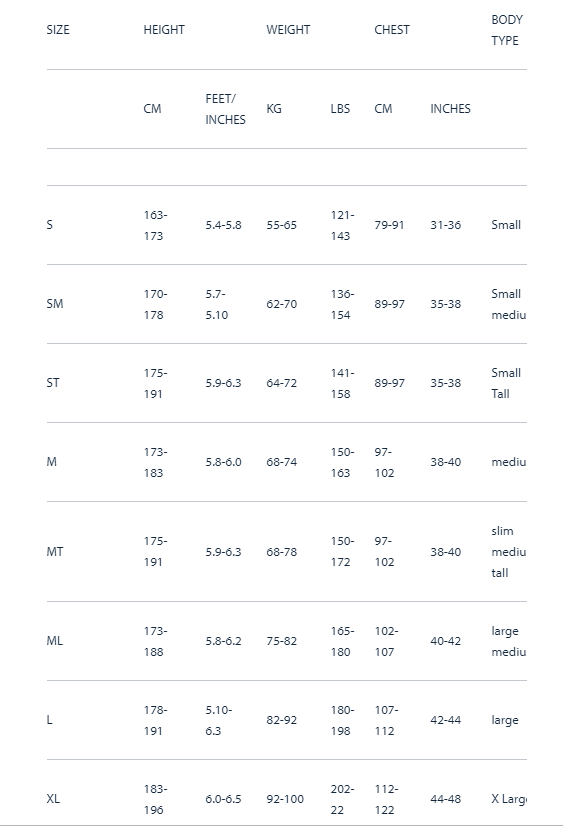Image resolution: width=563 pixels, height=827 pixels.
Task: Select size S row label
Action: pos(50,225)
